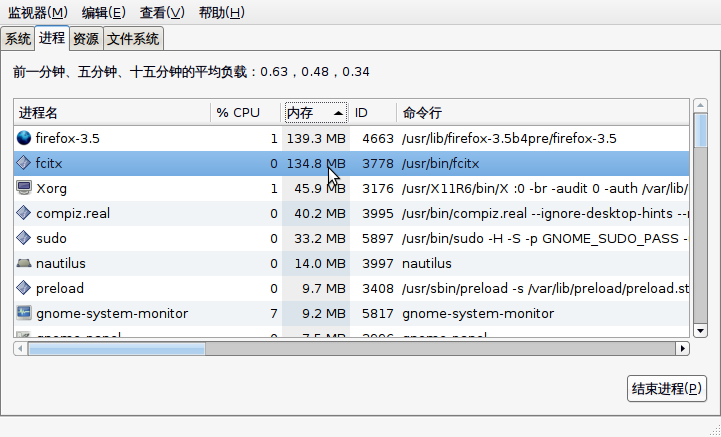Click the vertical scrollbar thumb
Screen dimensions: 721x437
point(700,130)
